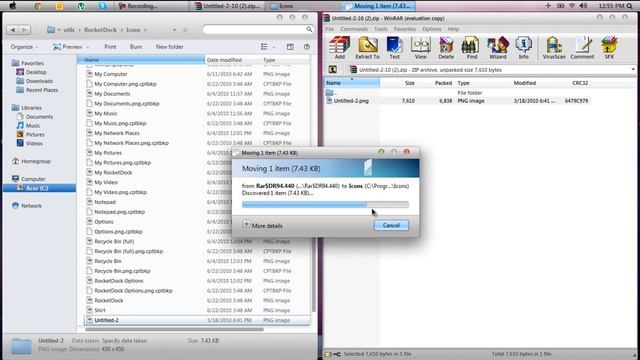This screenshot has height=360, width=640.
Task: Click the Wi-Fi status icon
Action: pos(572,6)
